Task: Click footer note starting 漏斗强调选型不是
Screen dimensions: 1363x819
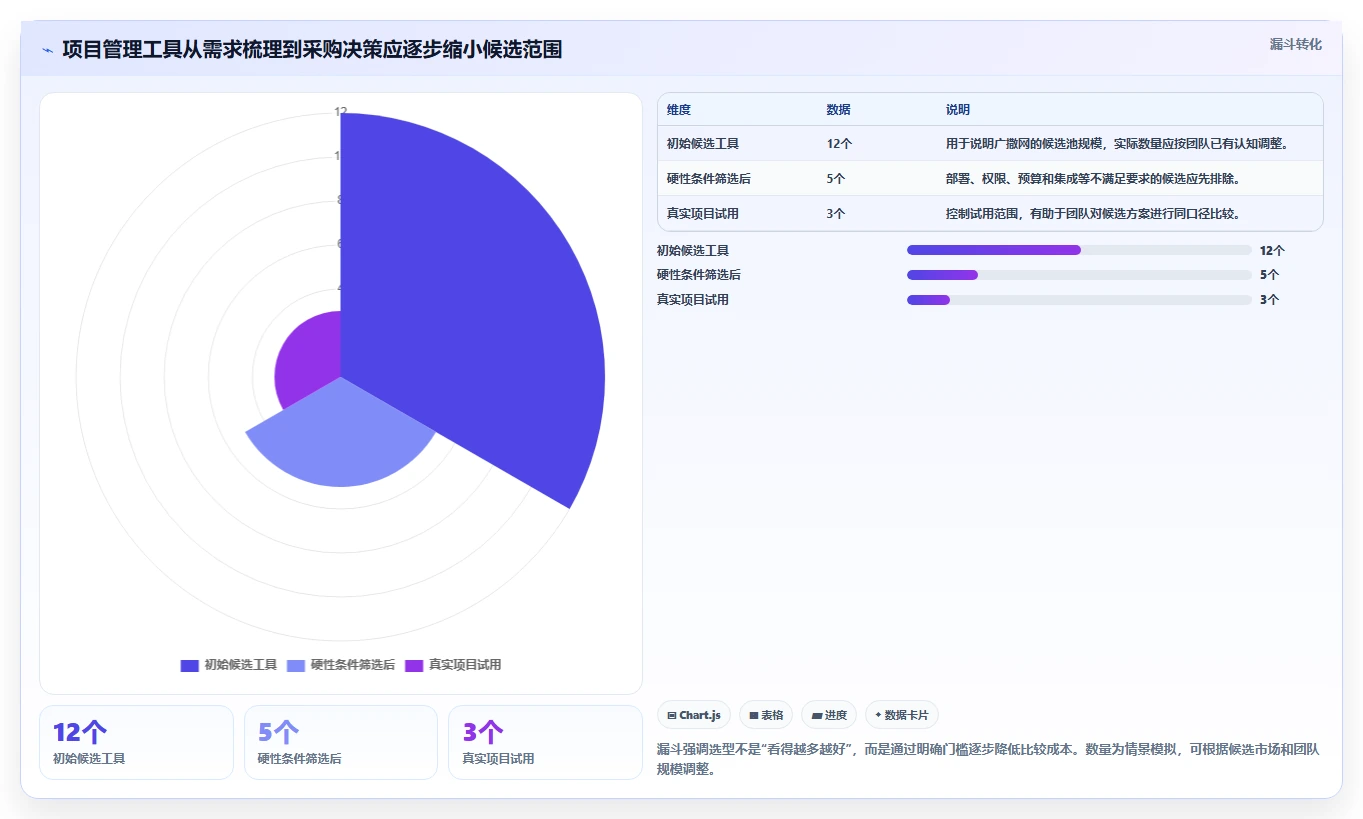Action: pos(989,760)
